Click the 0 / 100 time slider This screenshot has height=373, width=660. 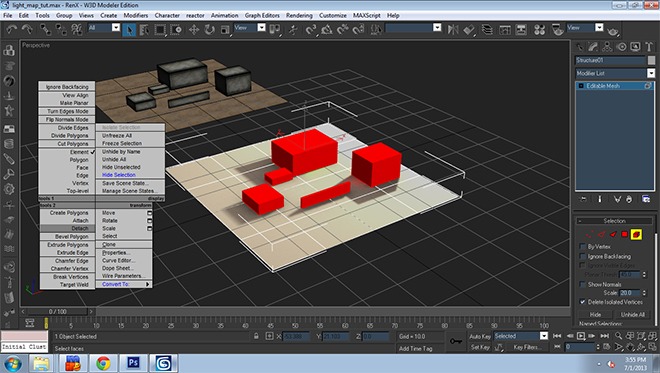point(58,312)
